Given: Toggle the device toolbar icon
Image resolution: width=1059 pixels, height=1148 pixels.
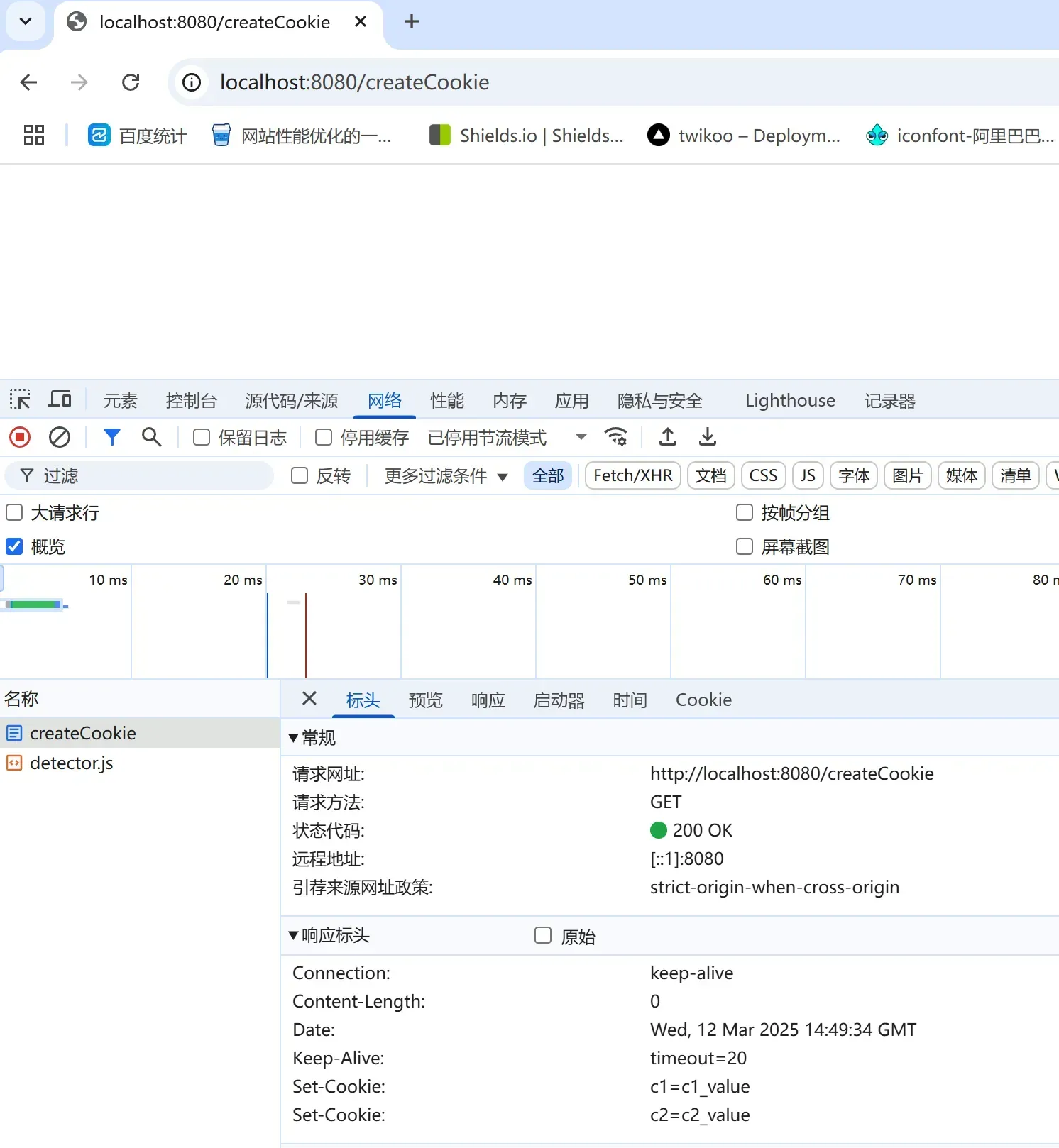Looking at the screenshot, I should tap(60, 400).
